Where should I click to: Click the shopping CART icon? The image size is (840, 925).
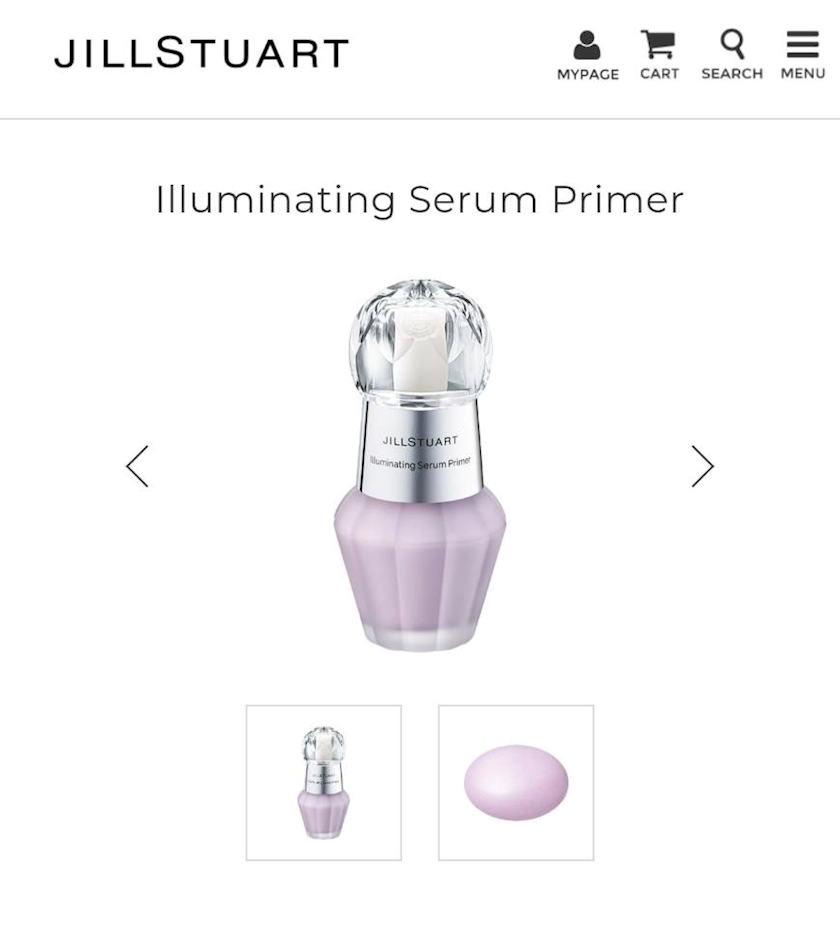(x=658, y=44)
